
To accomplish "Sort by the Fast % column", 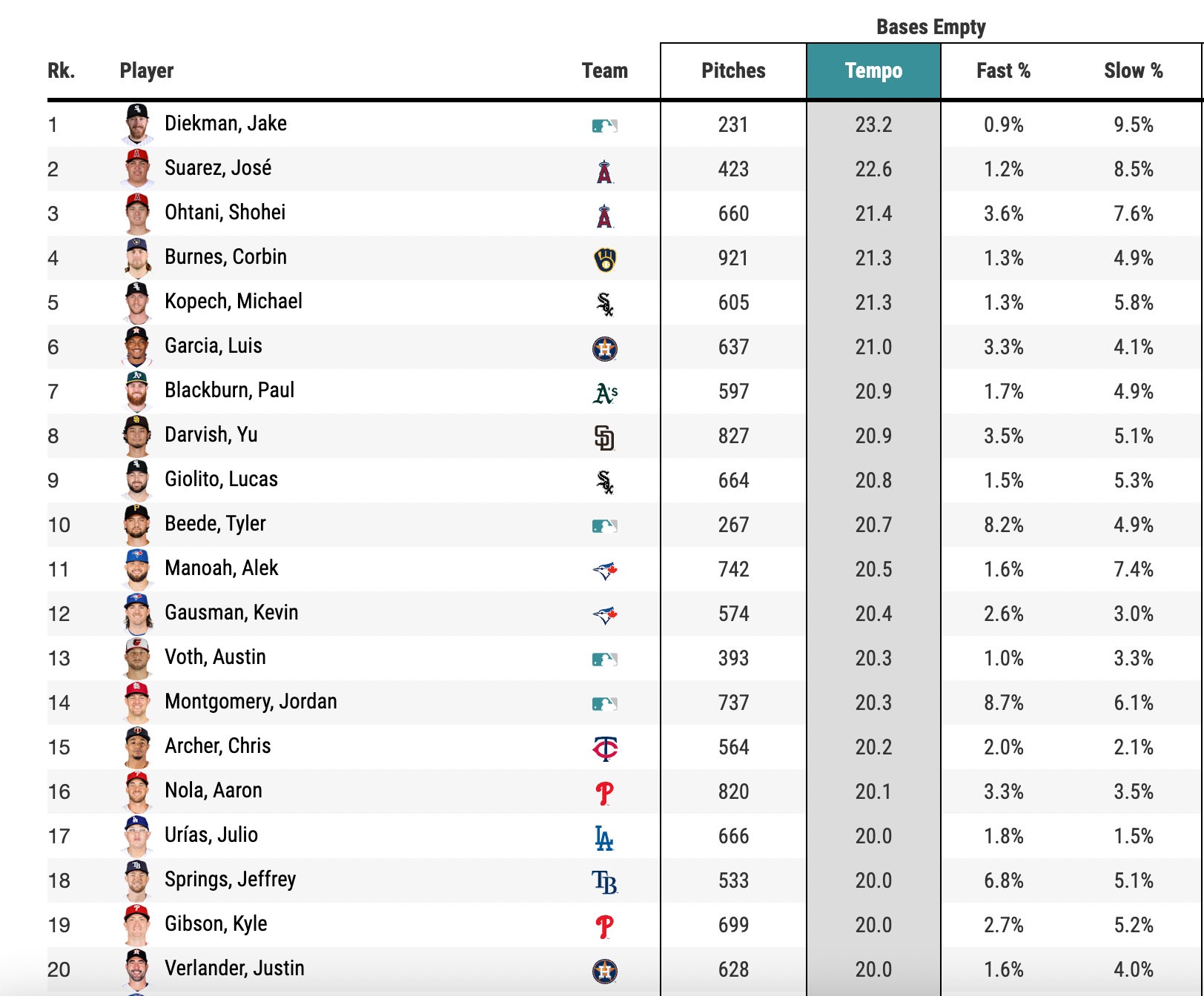I will 1003,71.
